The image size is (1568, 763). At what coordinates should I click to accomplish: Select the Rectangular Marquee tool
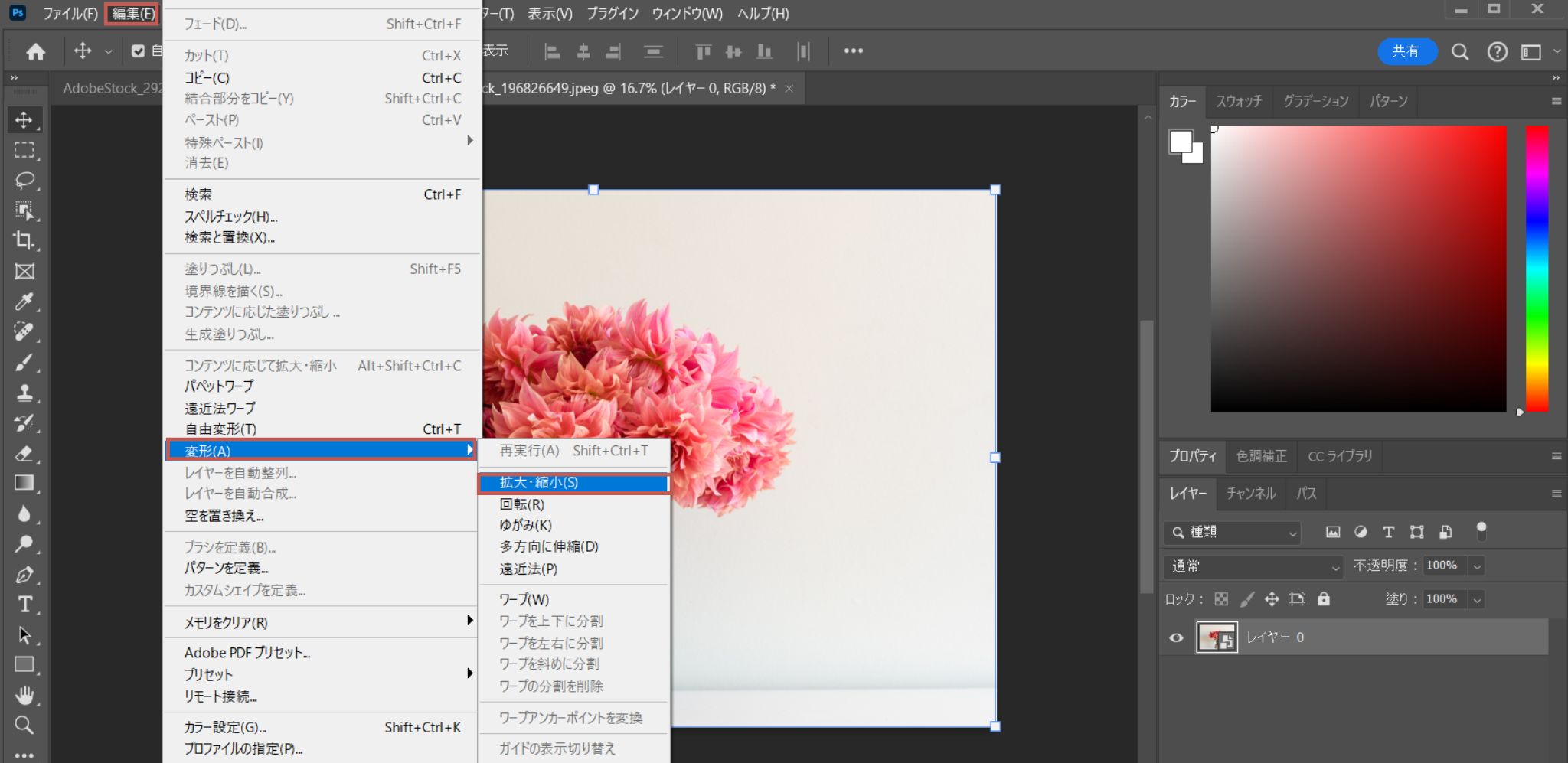pyautogui.click(x=24, y=151)
